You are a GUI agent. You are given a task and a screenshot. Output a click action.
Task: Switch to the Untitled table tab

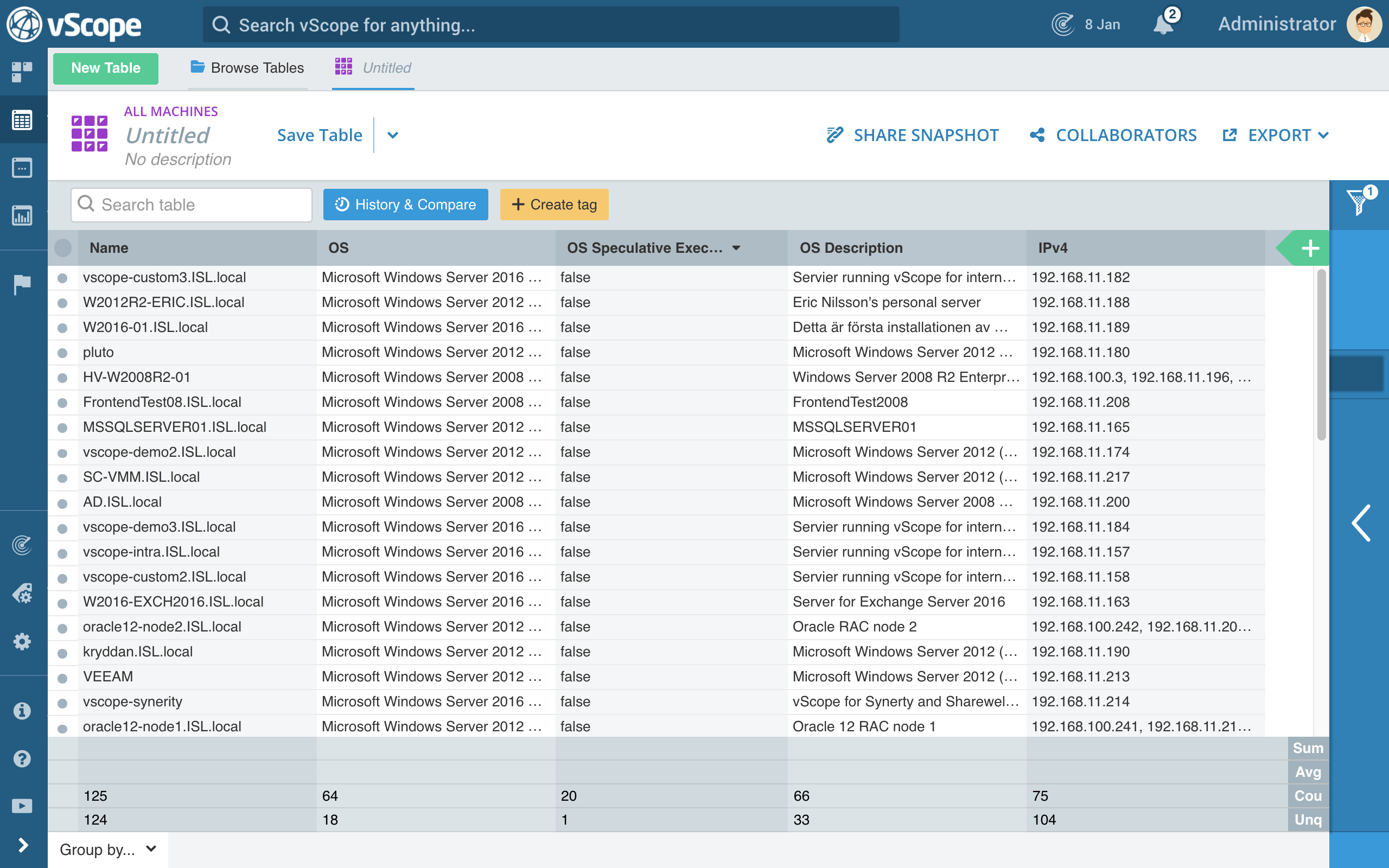(x=373, y=68)
